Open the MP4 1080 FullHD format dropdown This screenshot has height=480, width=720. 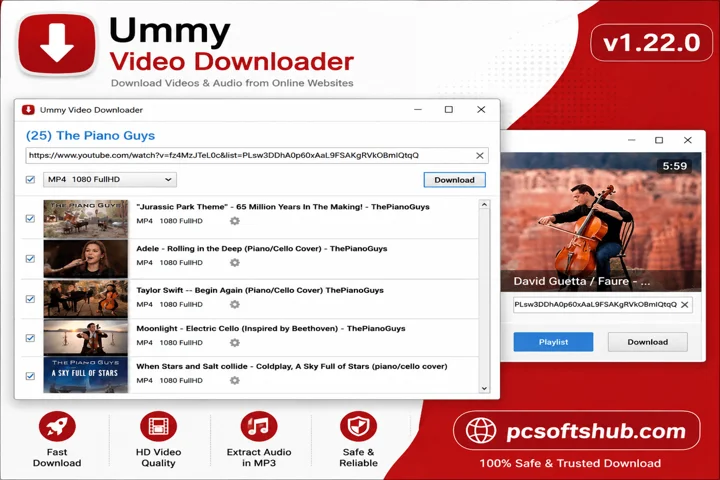(110, 180)
